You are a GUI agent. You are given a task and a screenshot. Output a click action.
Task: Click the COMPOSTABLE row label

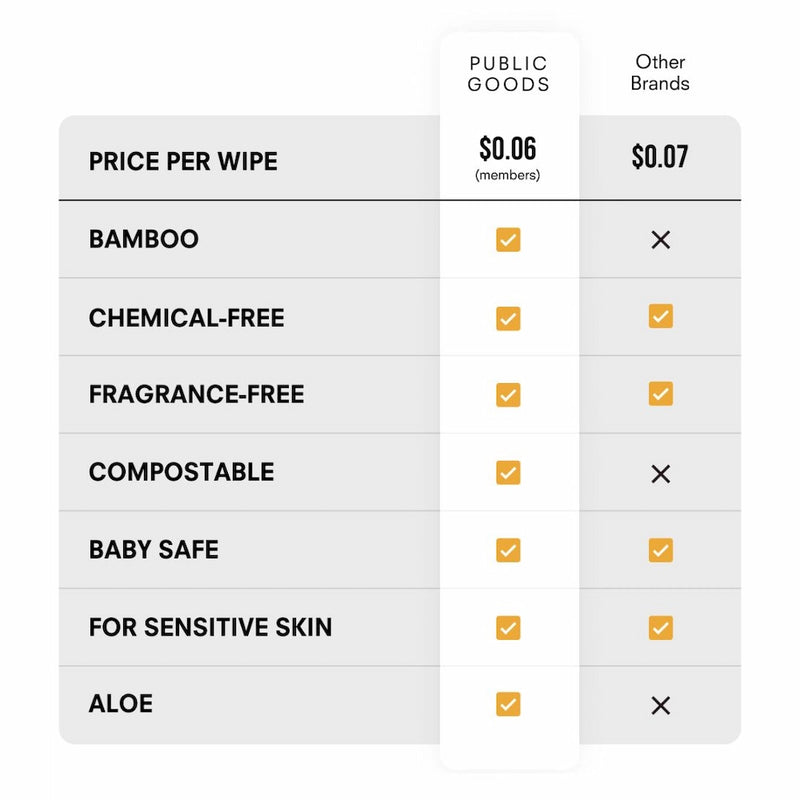click(181, 472)
